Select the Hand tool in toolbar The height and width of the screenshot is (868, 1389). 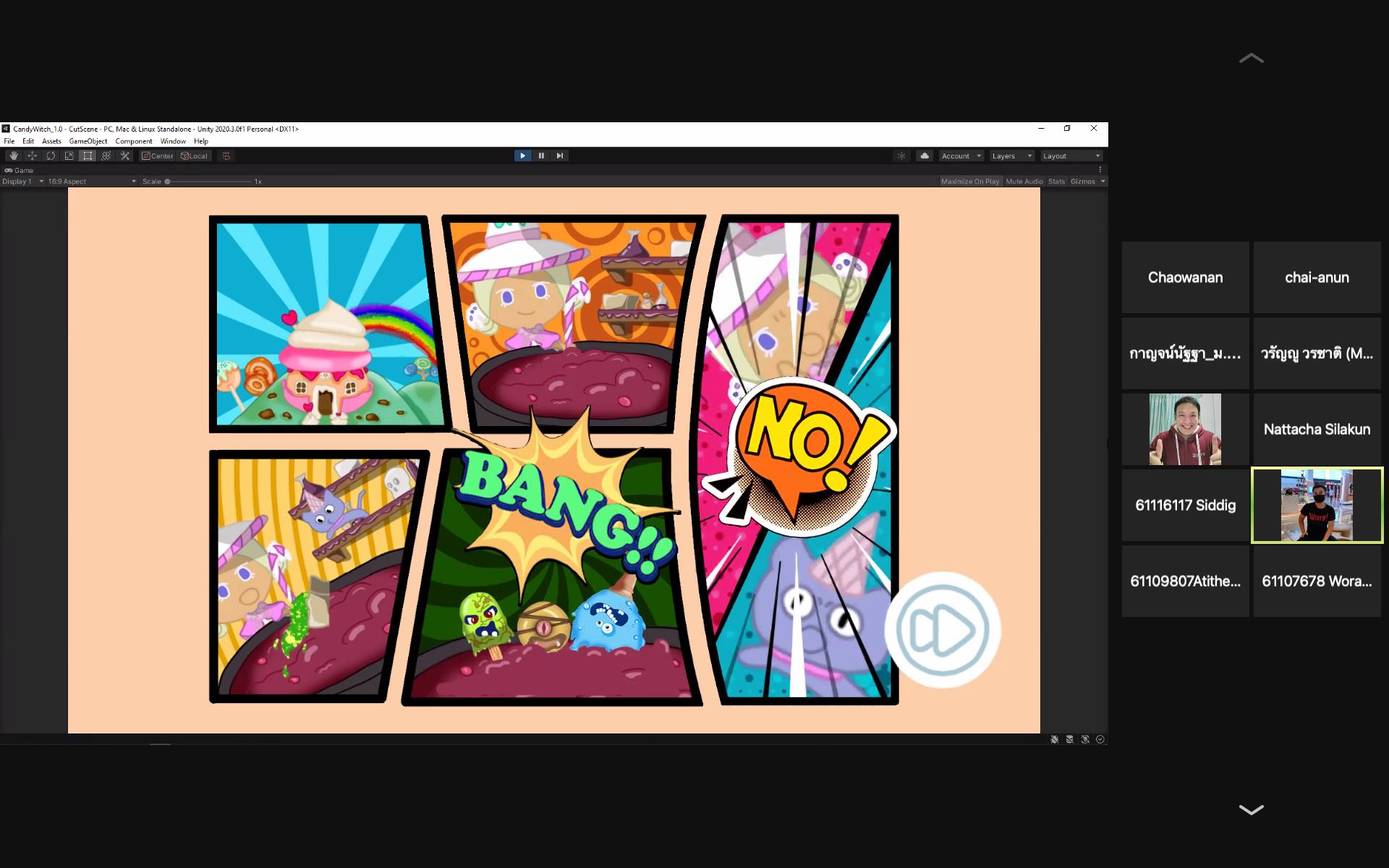[13, 156]
